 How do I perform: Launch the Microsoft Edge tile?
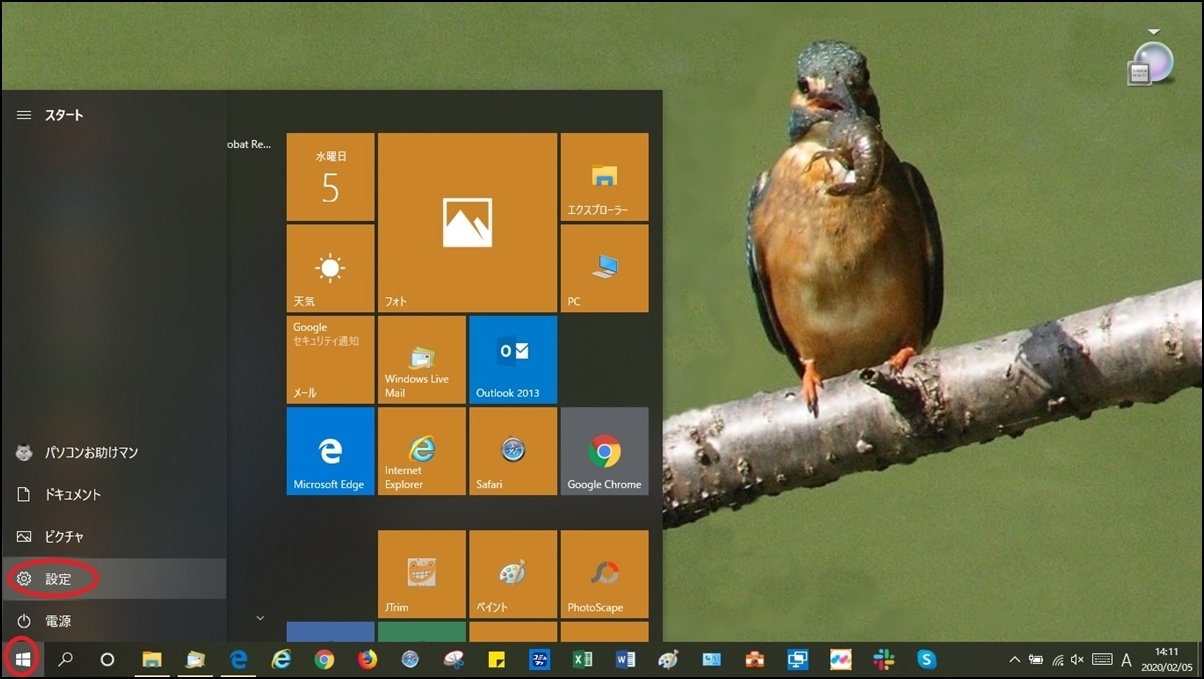[330, 451]
